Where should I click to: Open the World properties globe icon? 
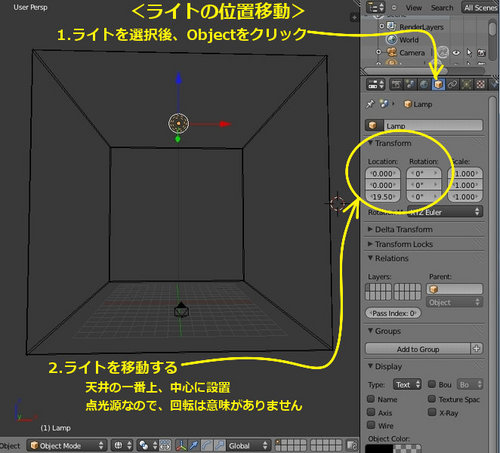click(424, 84)
